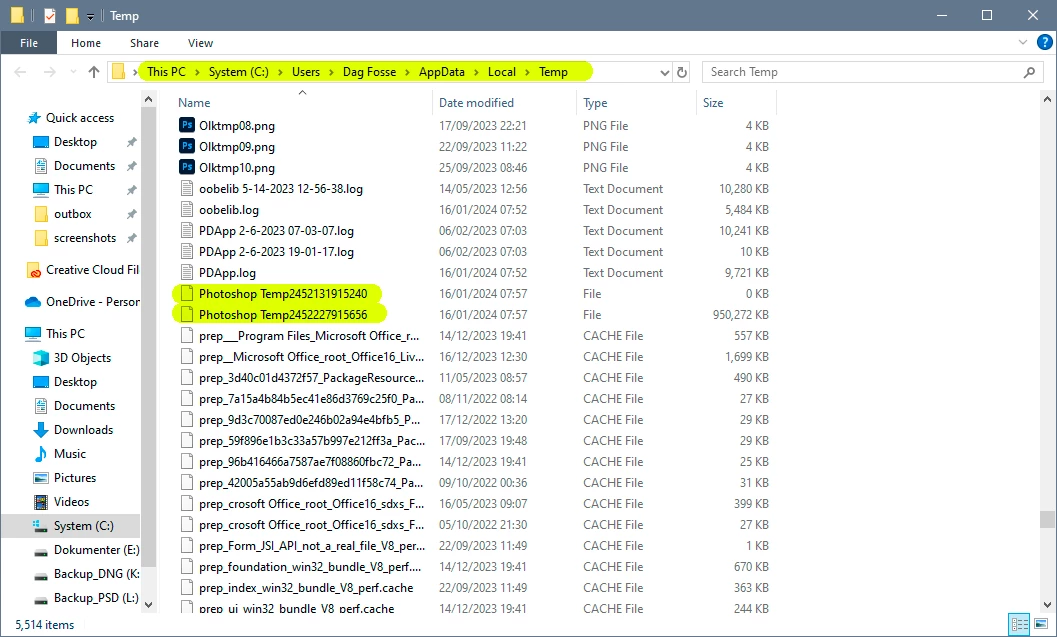Go forward with the forward arrow
1057x637 pixels.
tap(50, 71)
